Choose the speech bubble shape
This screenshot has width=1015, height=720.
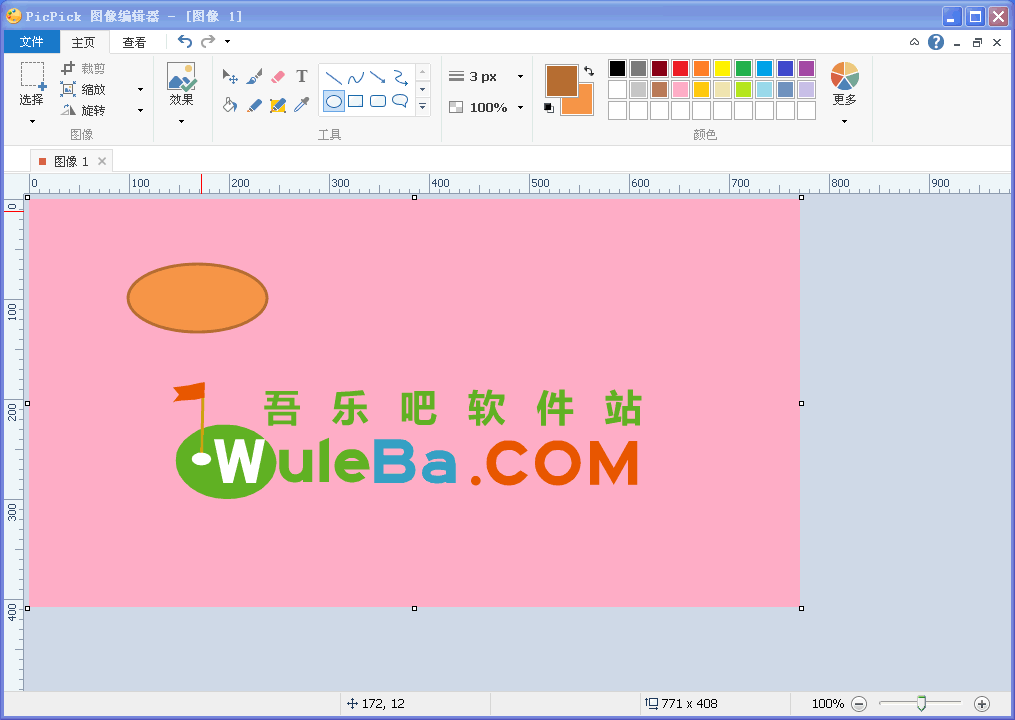click(400, 101)
